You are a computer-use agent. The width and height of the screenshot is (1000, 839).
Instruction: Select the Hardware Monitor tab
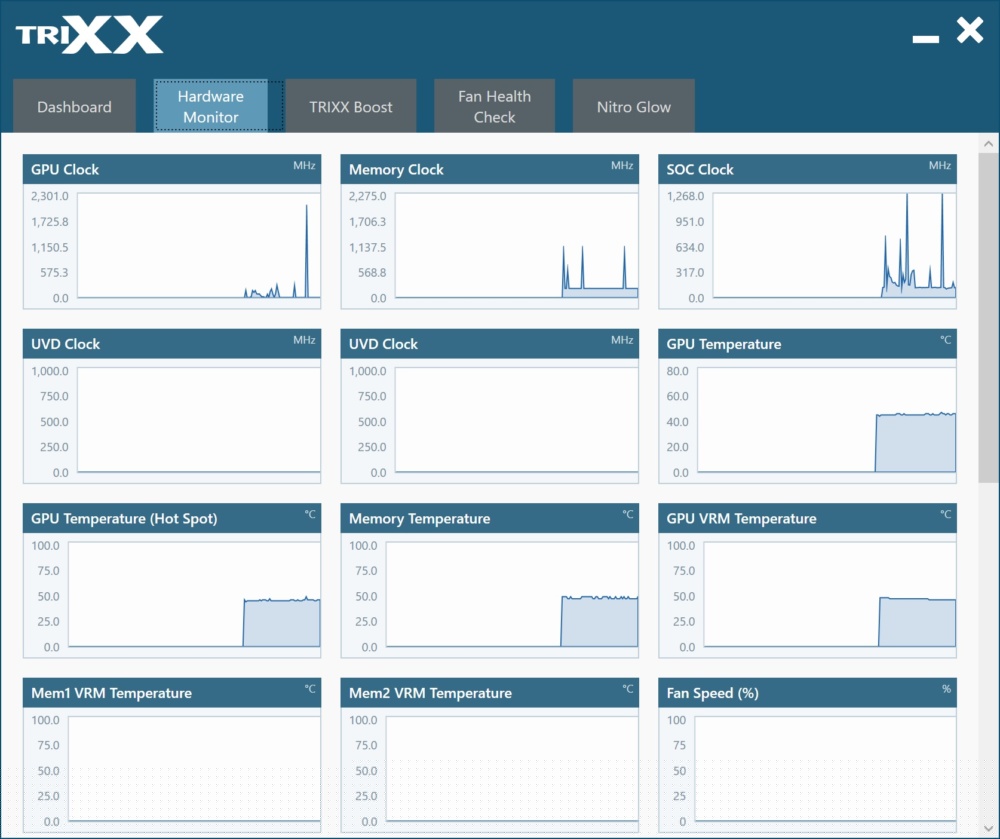coord(210,106)
